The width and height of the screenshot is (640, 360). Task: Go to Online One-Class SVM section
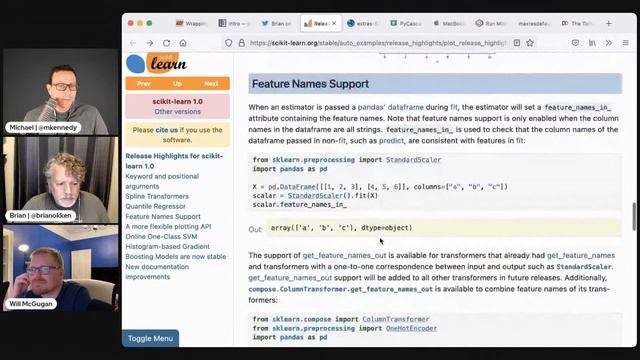click(x=161, y=236)
